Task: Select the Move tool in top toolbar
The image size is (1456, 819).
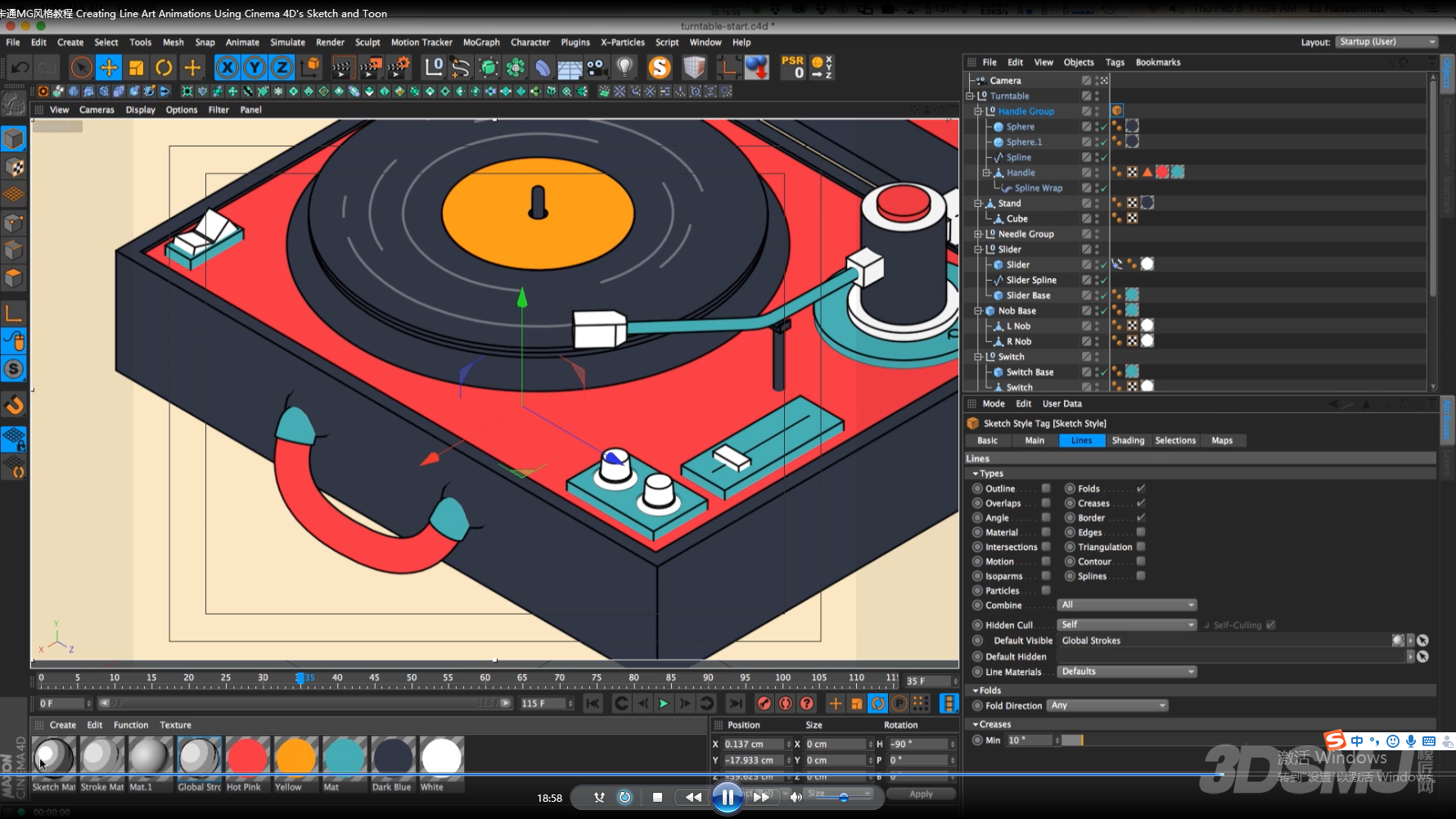Action: point(109,67)
